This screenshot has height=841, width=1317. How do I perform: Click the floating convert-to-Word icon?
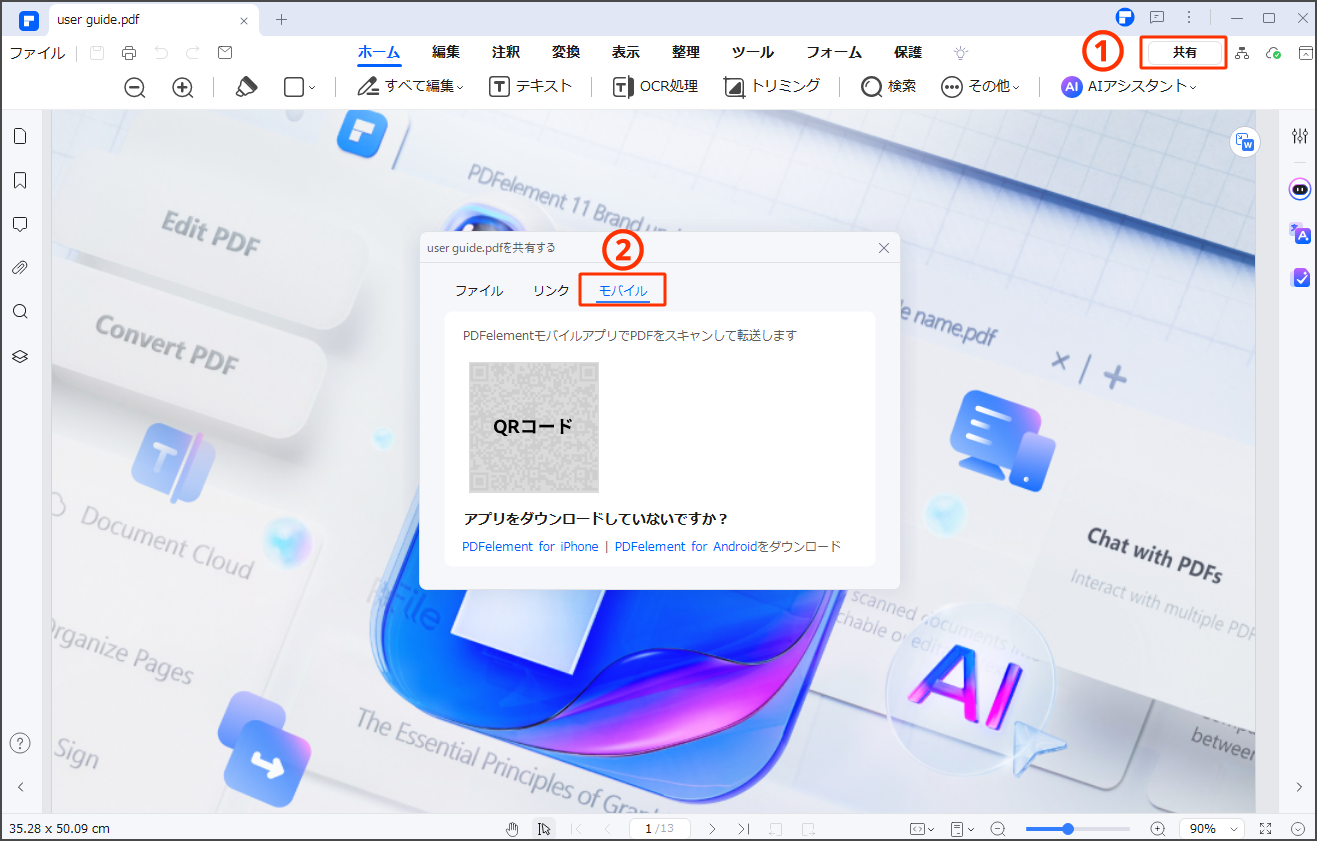pos(1245,143)
